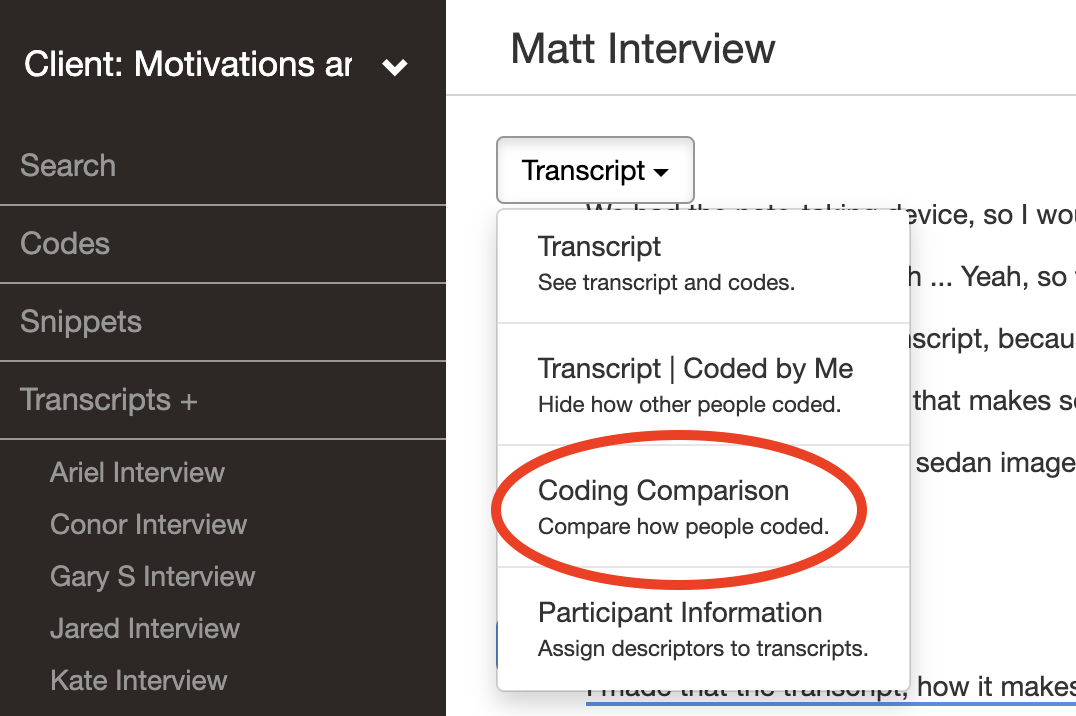This screenshot has width=1076, height=716.
Task: Open Participant Information menu entry
Action: coord(703,629)
